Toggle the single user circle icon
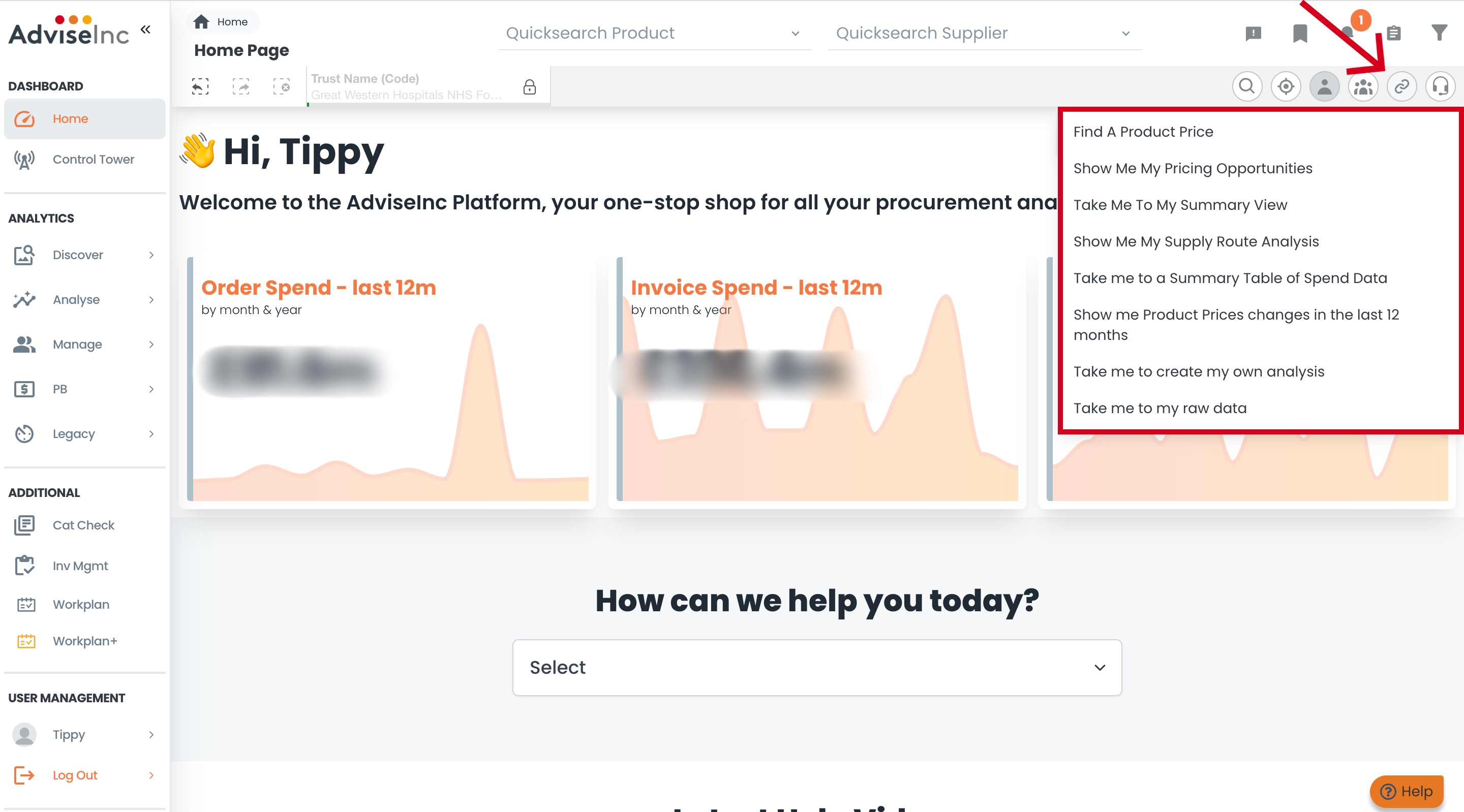This screenshot has height=812, width=1464. [x=1324, y=86]
